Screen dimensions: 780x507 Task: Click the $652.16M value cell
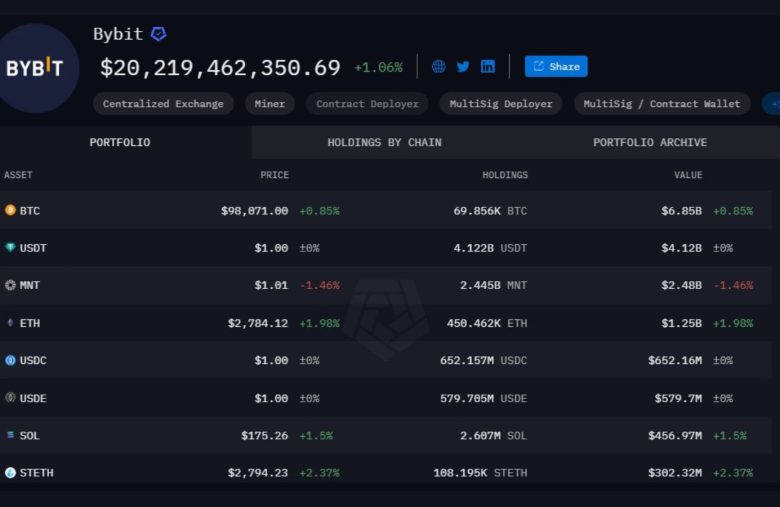[x=675, y=360]
